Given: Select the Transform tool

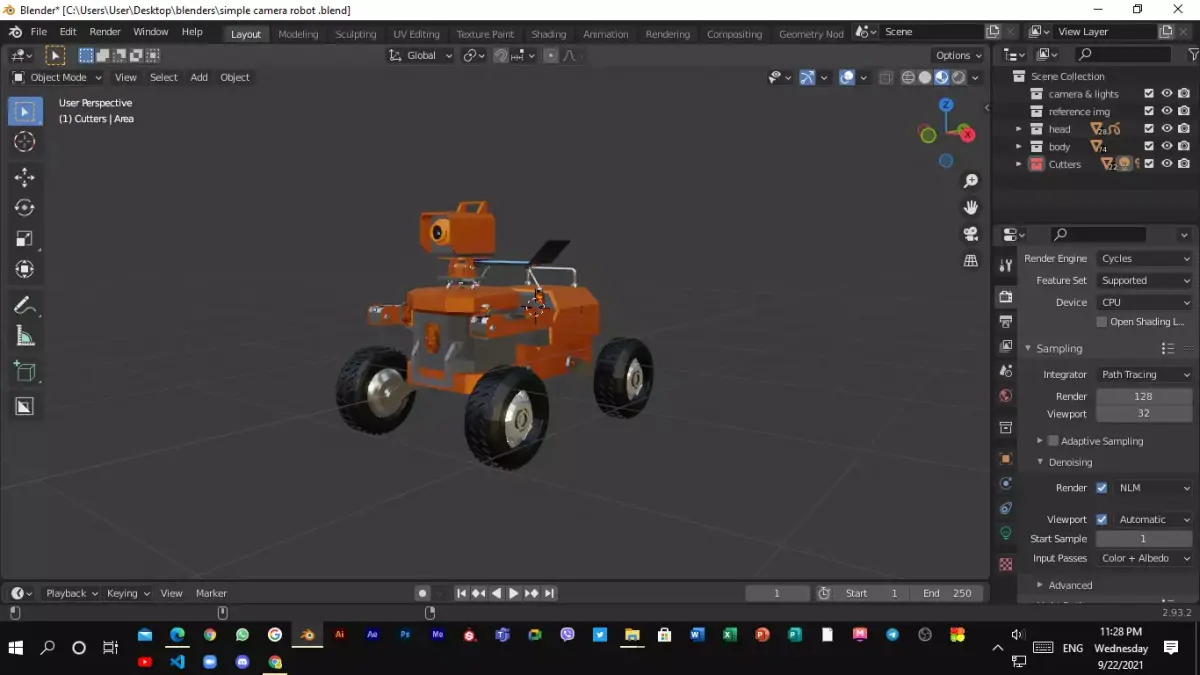Looking at the screenshot, I should pos(25,269).
